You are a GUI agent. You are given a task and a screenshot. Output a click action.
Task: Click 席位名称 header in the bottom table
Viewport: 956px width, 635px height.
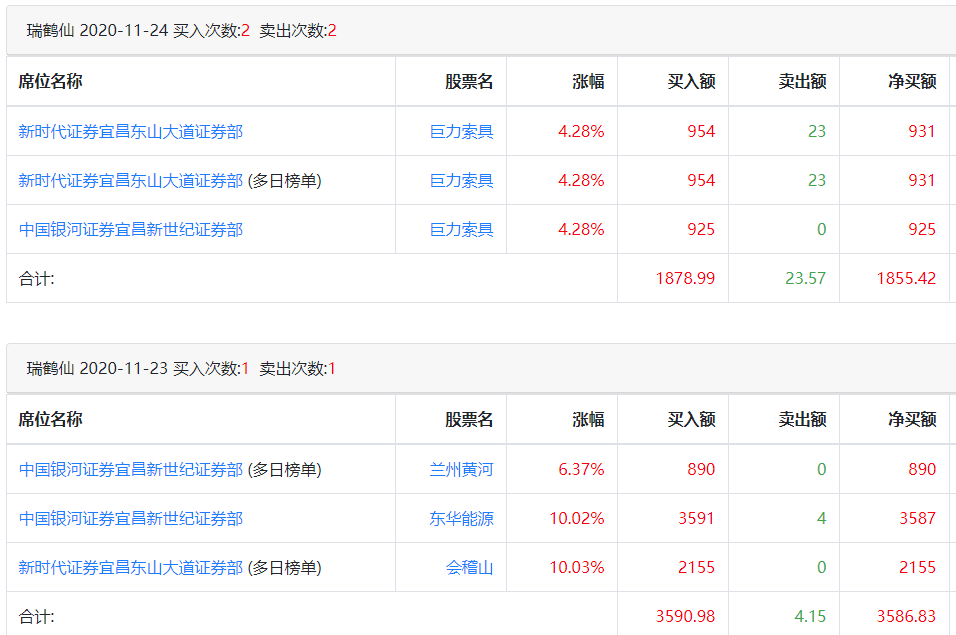tap(50, 419)
